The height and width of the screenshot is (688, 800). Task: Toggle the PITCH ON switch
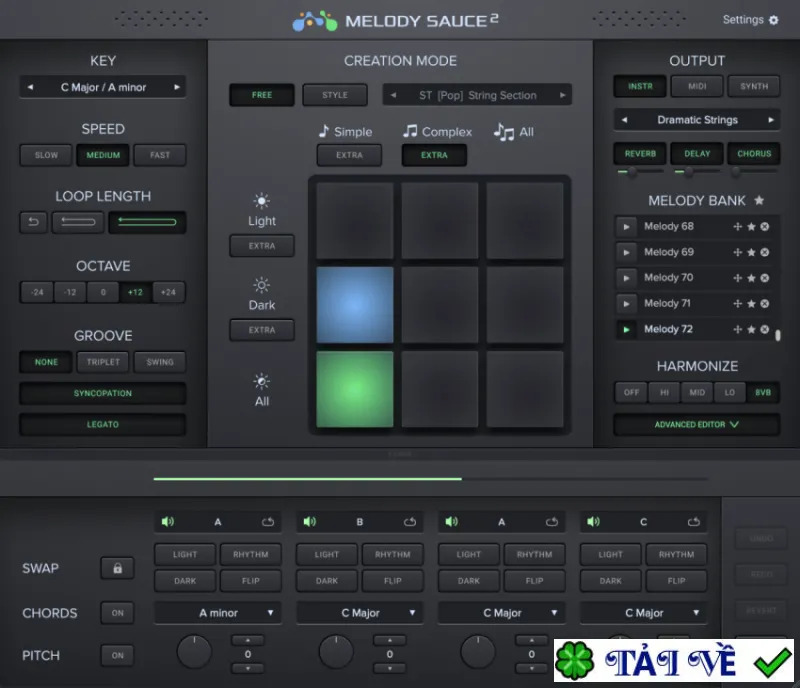(x=117, y=655)
